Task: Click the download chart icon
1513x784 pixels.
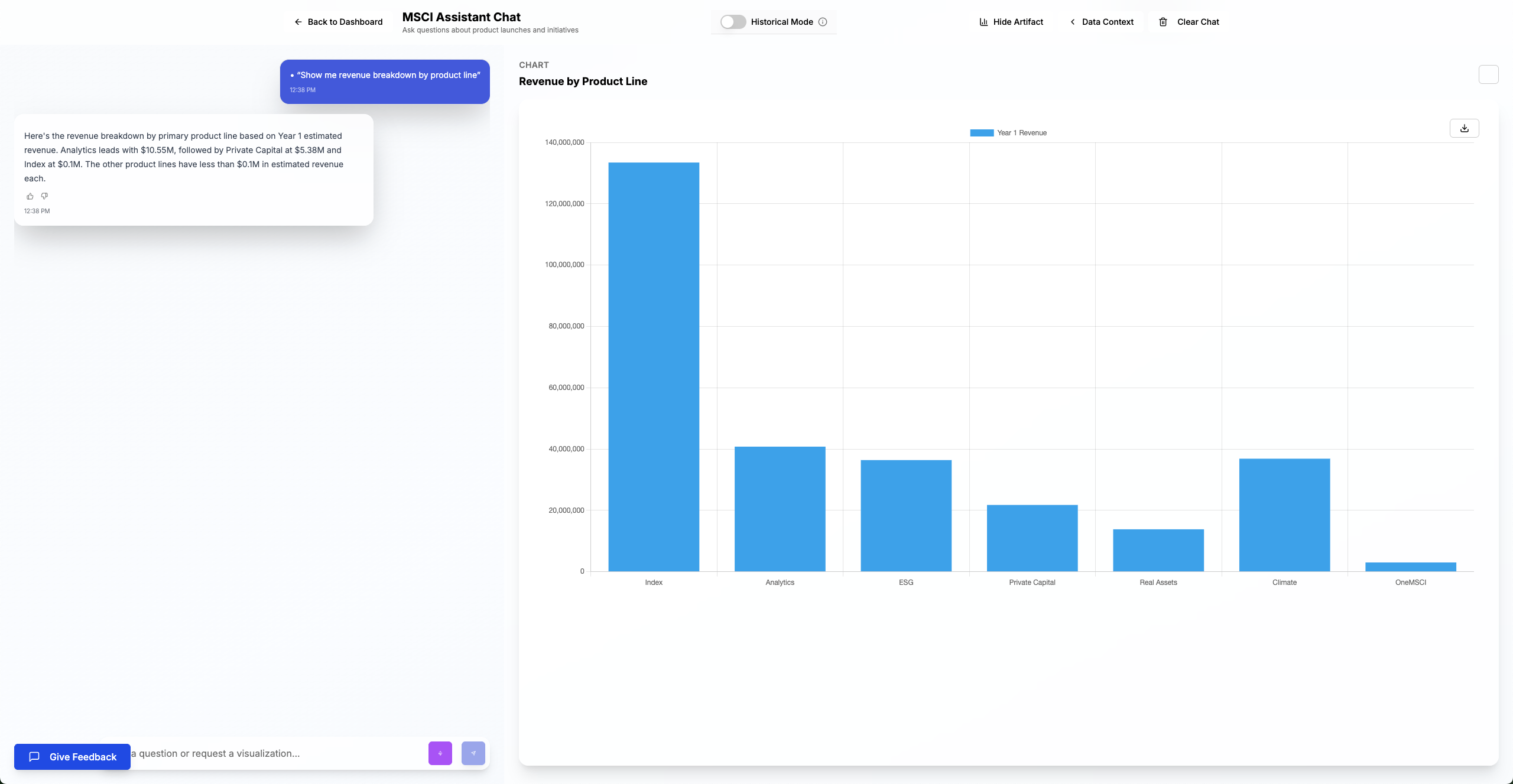Action: 1465,128
